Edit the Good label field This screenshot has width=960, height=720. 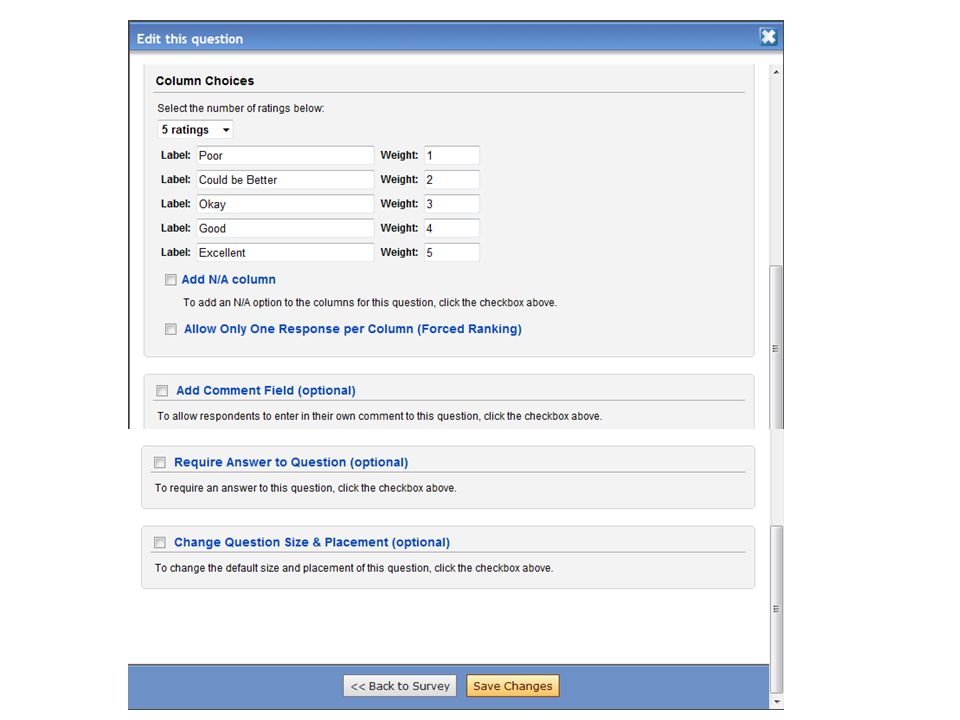click(x=285, y=228)
